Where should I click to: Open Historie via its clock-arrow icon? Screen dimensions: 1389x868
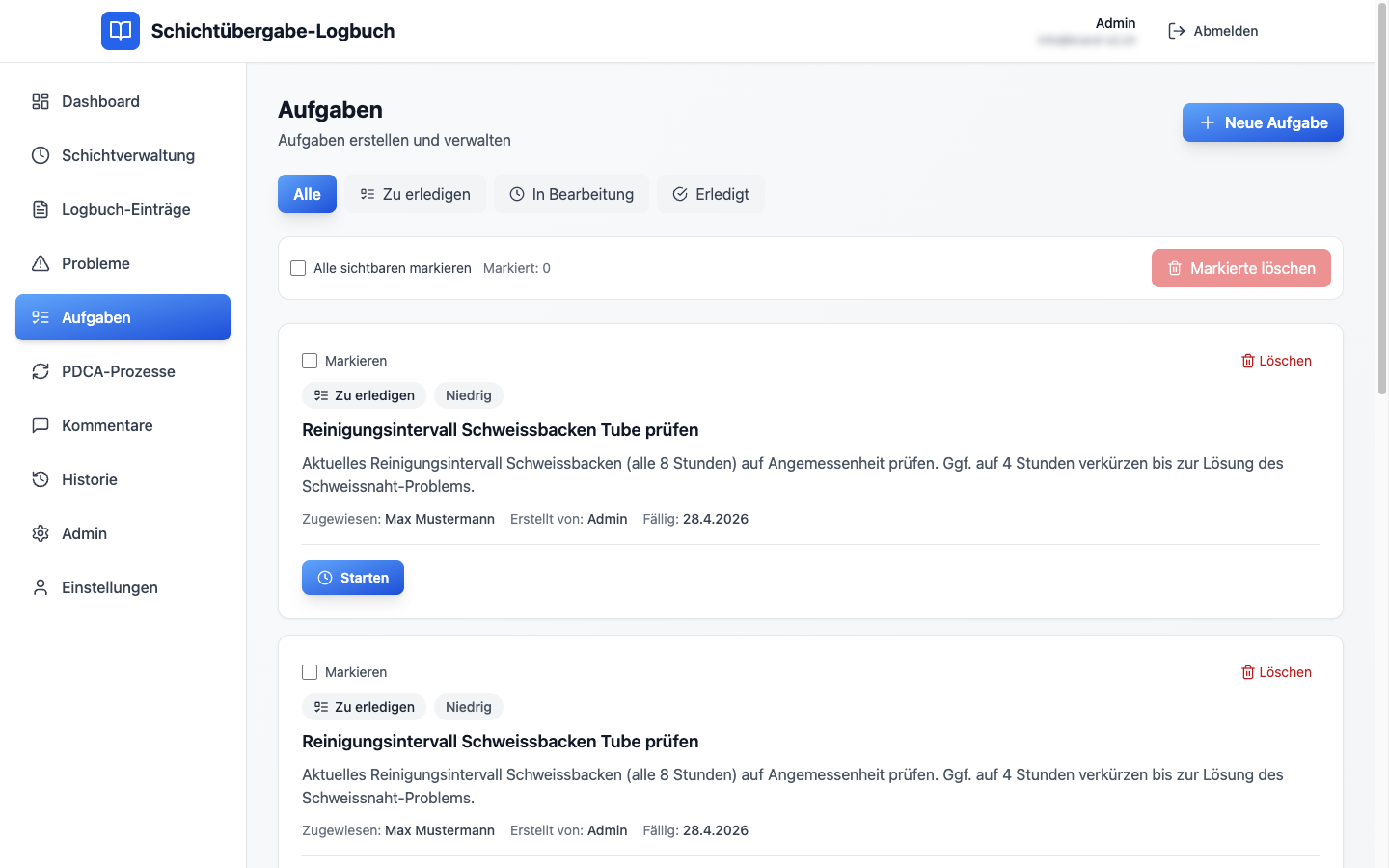pyautogui.click(x=41, y=479)
